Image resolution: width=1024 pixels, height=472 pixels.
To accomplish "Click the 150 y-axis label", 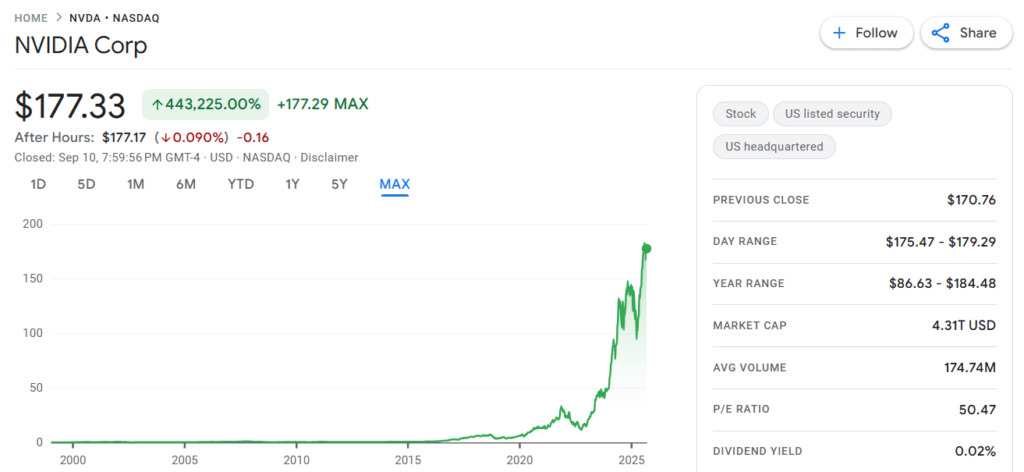I will pyautogui.click(x=33, y=279).
